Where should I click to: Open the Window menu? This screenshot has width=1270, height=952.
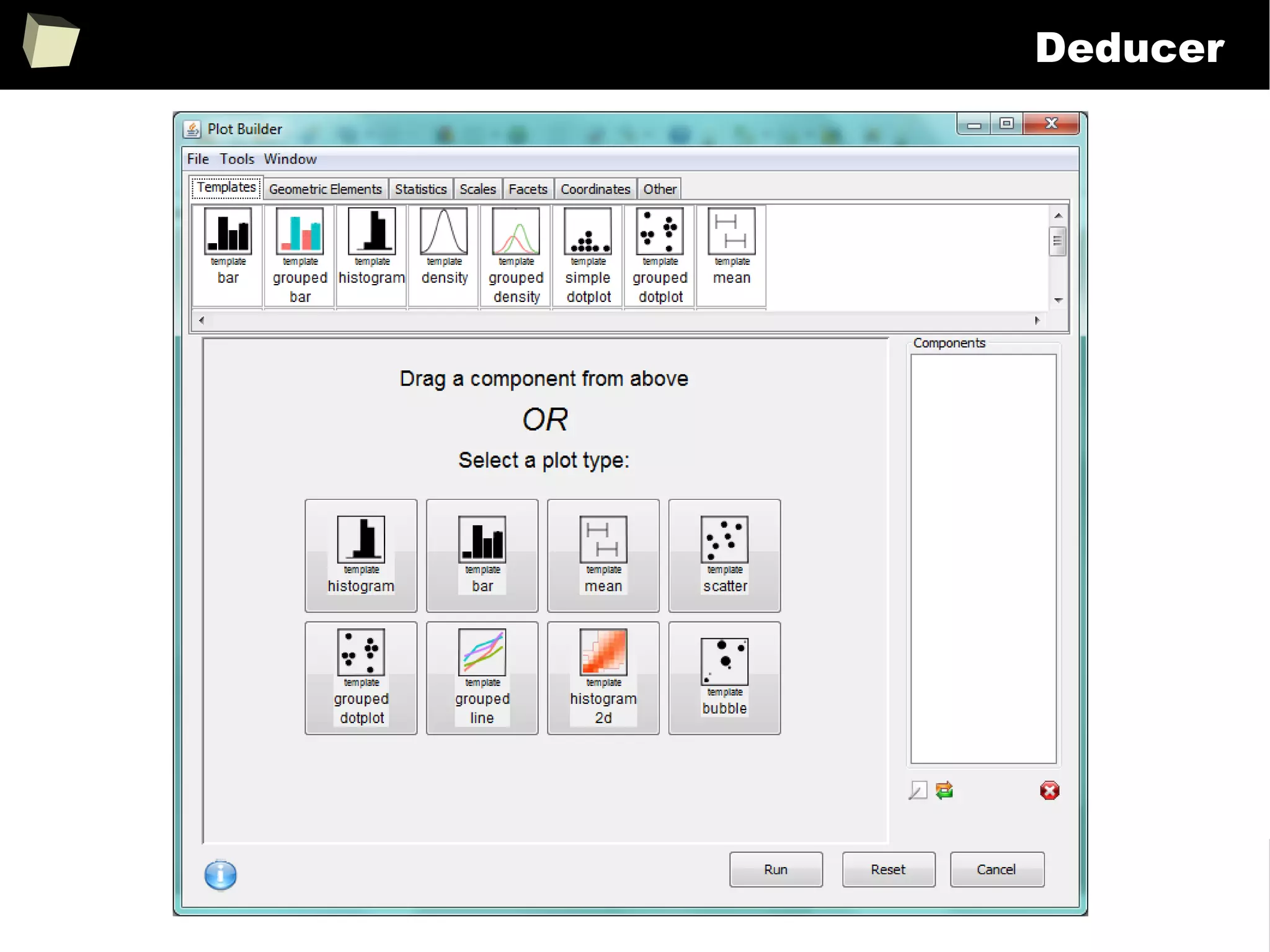290,159
